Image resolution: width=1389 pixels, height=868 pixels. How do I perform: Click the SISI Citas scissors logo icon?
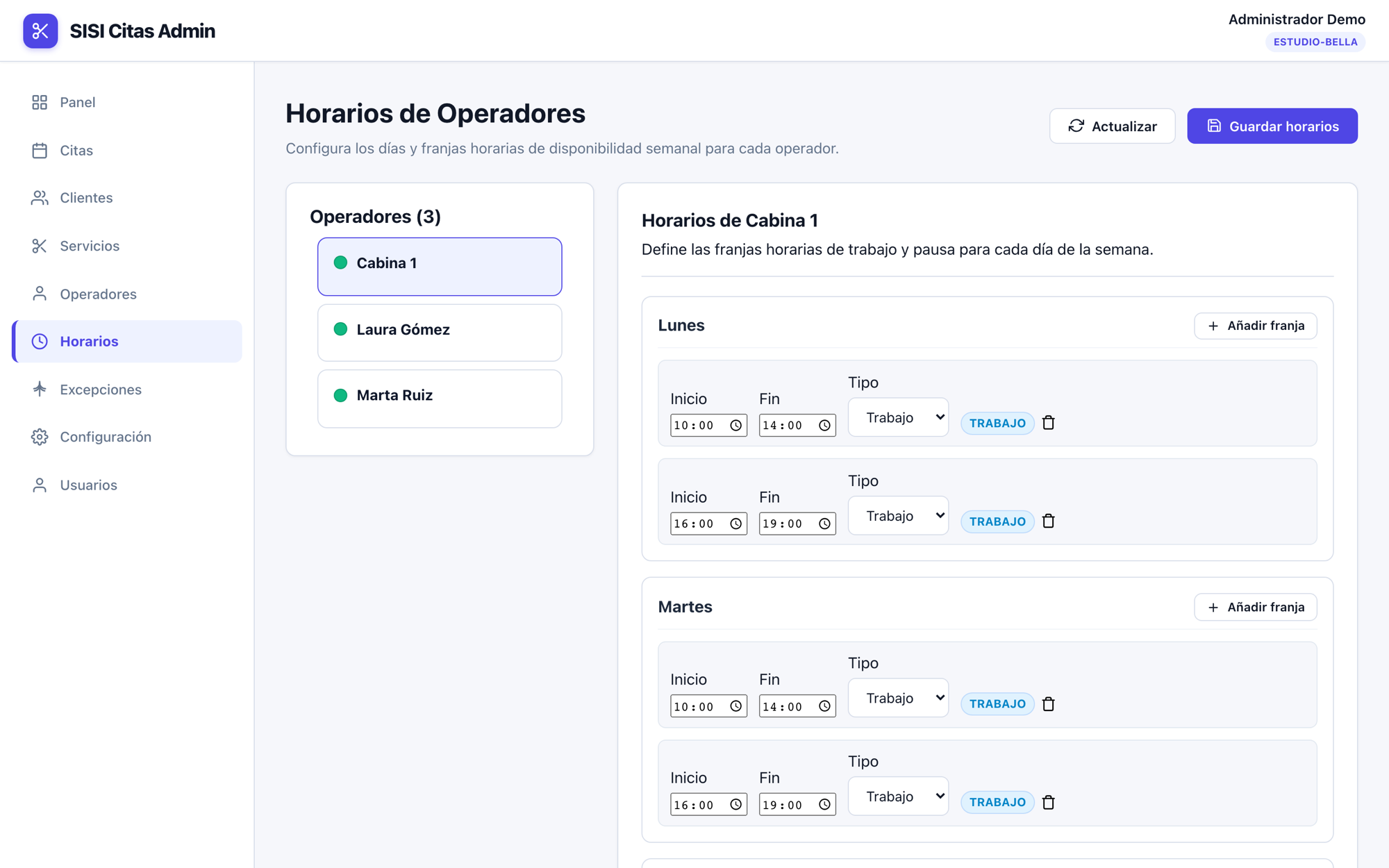click(40, 31)
